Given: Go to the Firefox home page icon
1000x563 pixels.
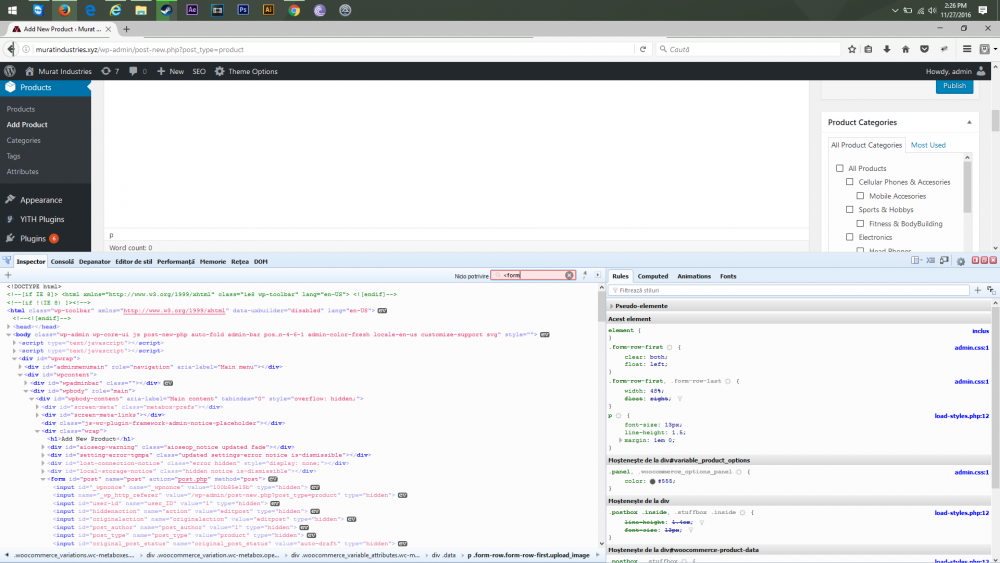Looking at the screenshot, I should point(906,49).
